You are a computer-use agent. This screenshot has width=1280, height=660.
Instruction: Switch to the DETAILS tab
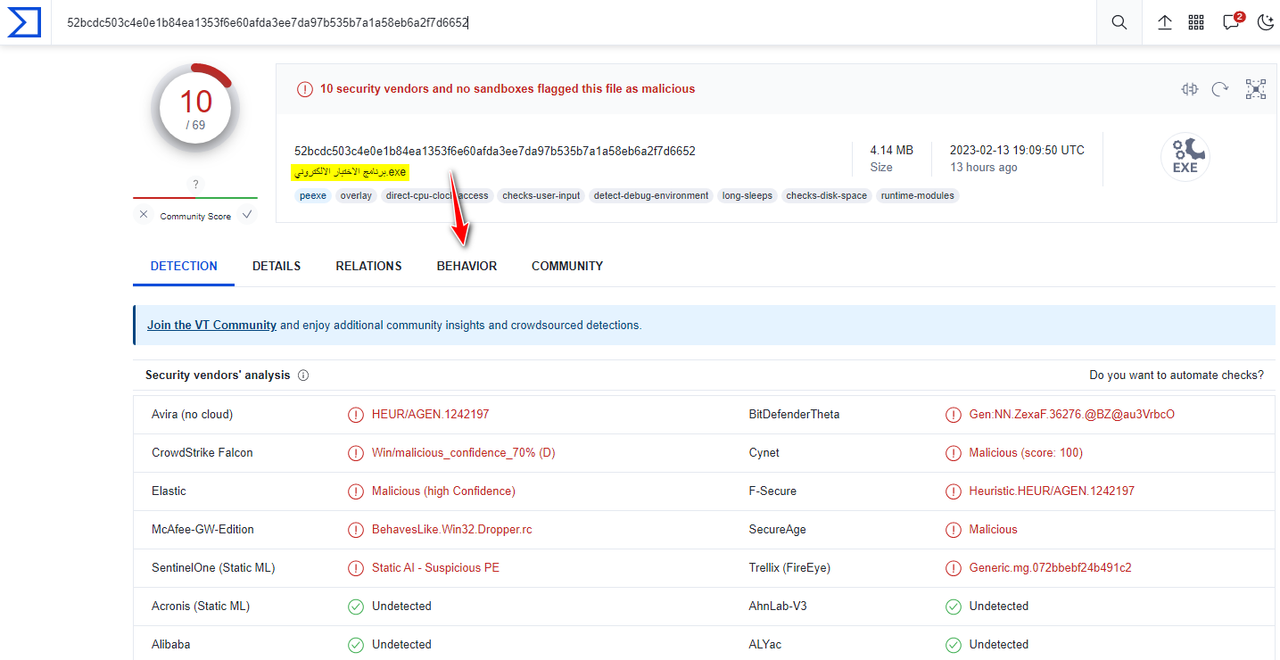(276, 266)
